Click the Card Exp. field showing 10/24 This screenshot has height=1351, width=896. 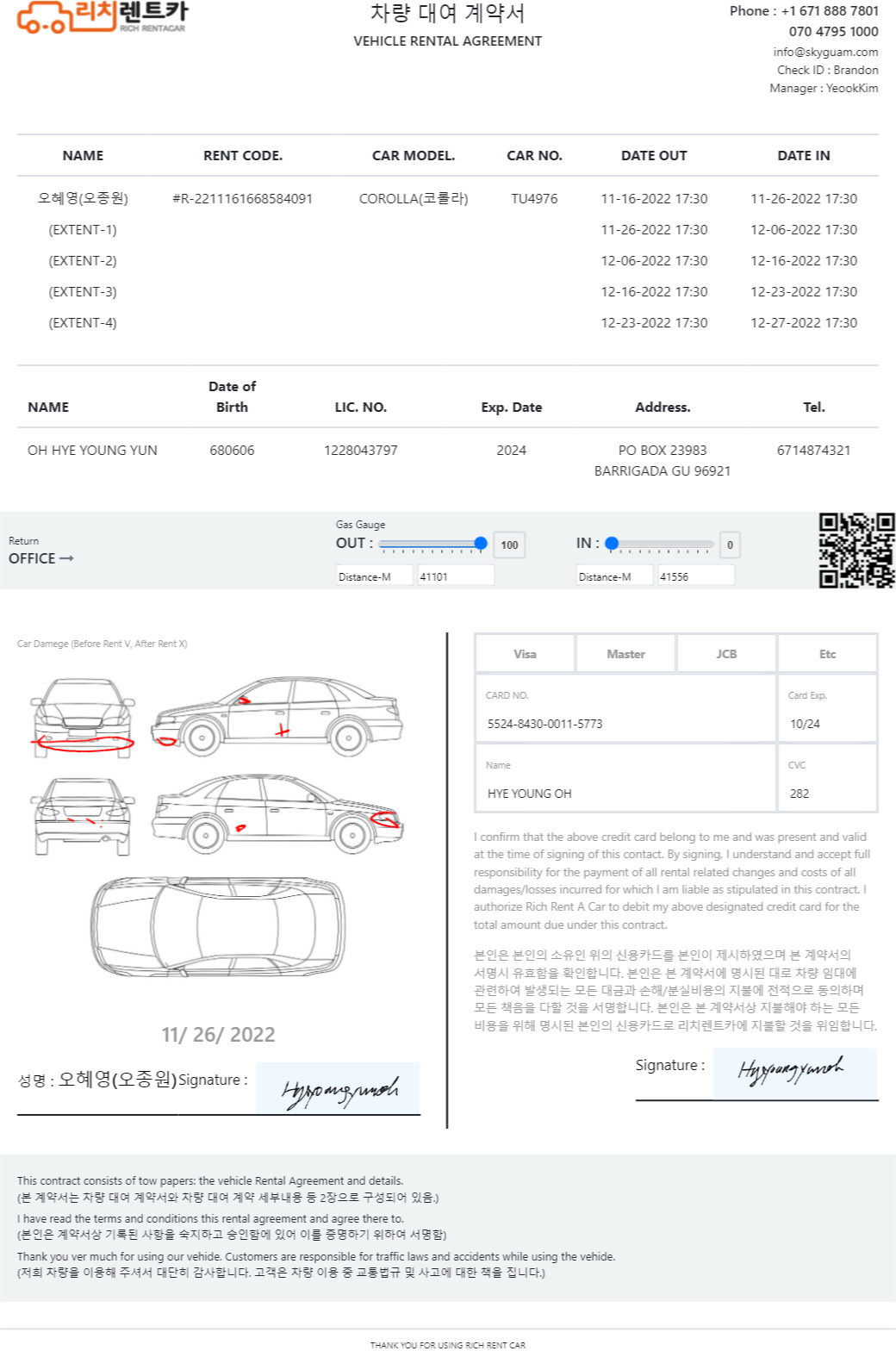[x=827, y=708]
